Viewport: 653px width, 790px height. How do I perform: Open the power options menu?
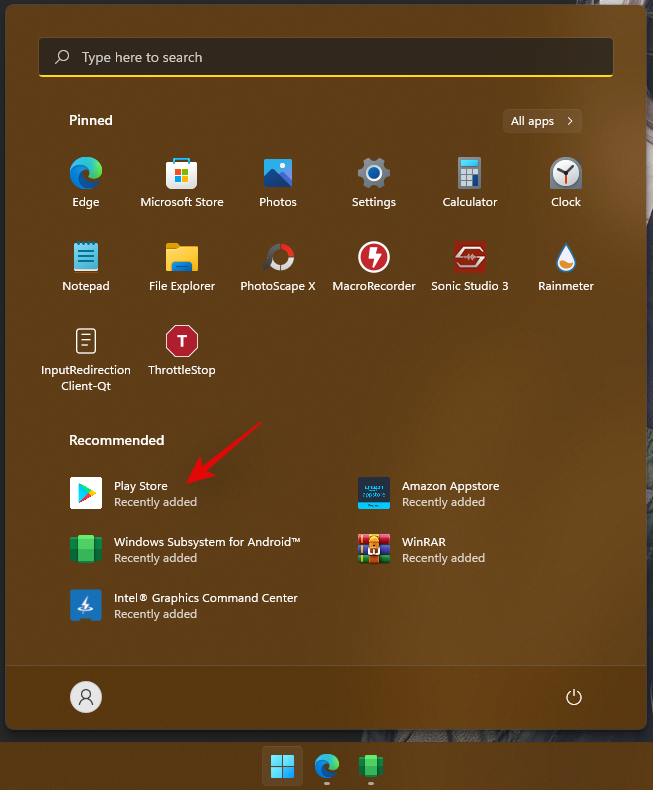[x=573, y=697]
